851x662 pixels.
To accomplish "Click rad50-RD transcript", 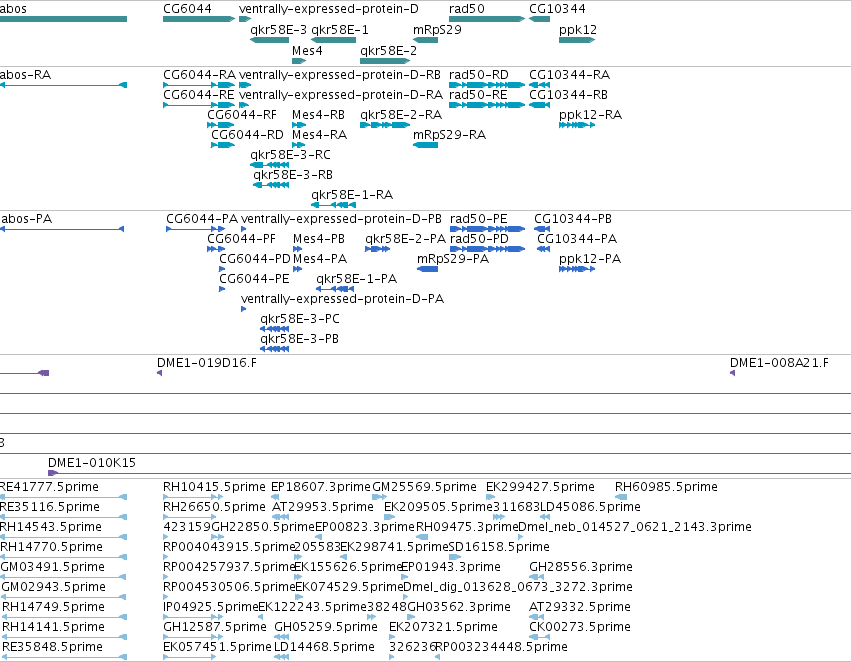I will (x=487, y=85).
